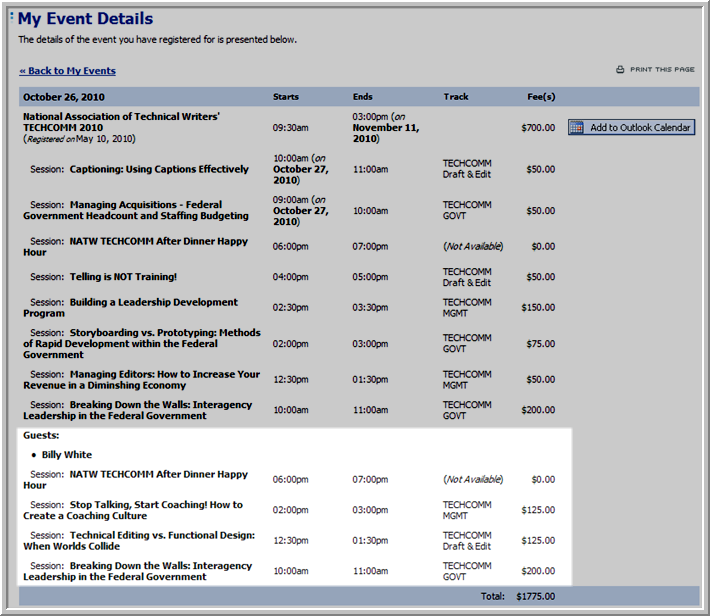Select the Storyboarding vs. Prototyping session

(x=142, y=344)
